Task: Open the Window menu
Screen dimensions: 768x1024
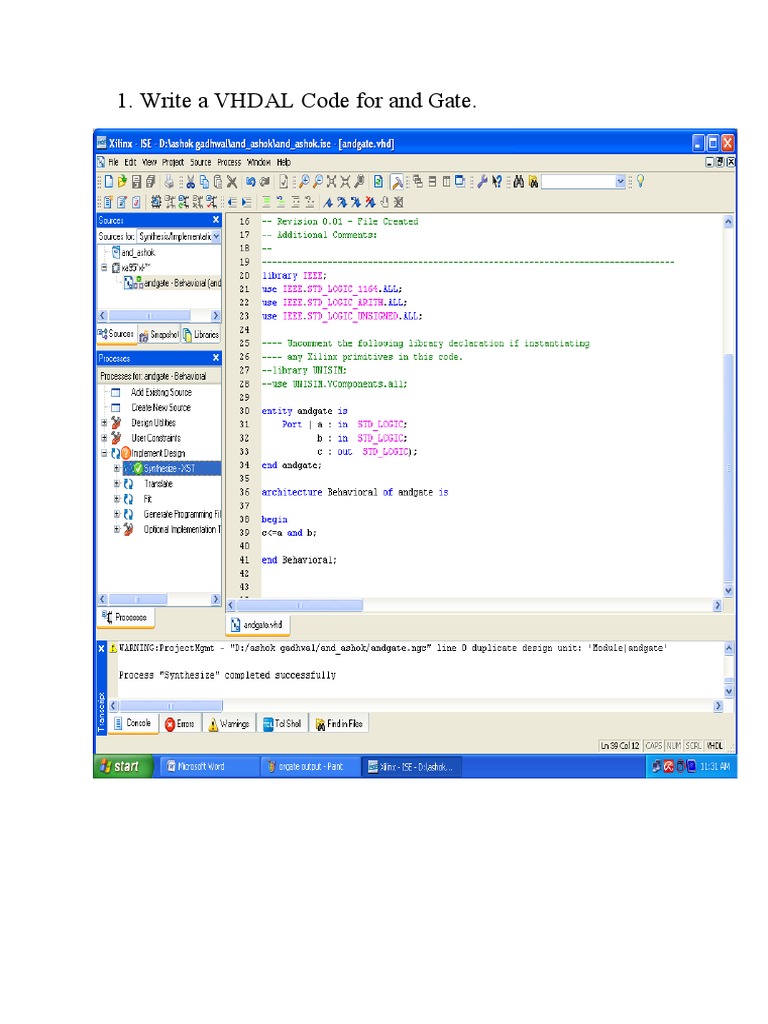Action: 259,162
